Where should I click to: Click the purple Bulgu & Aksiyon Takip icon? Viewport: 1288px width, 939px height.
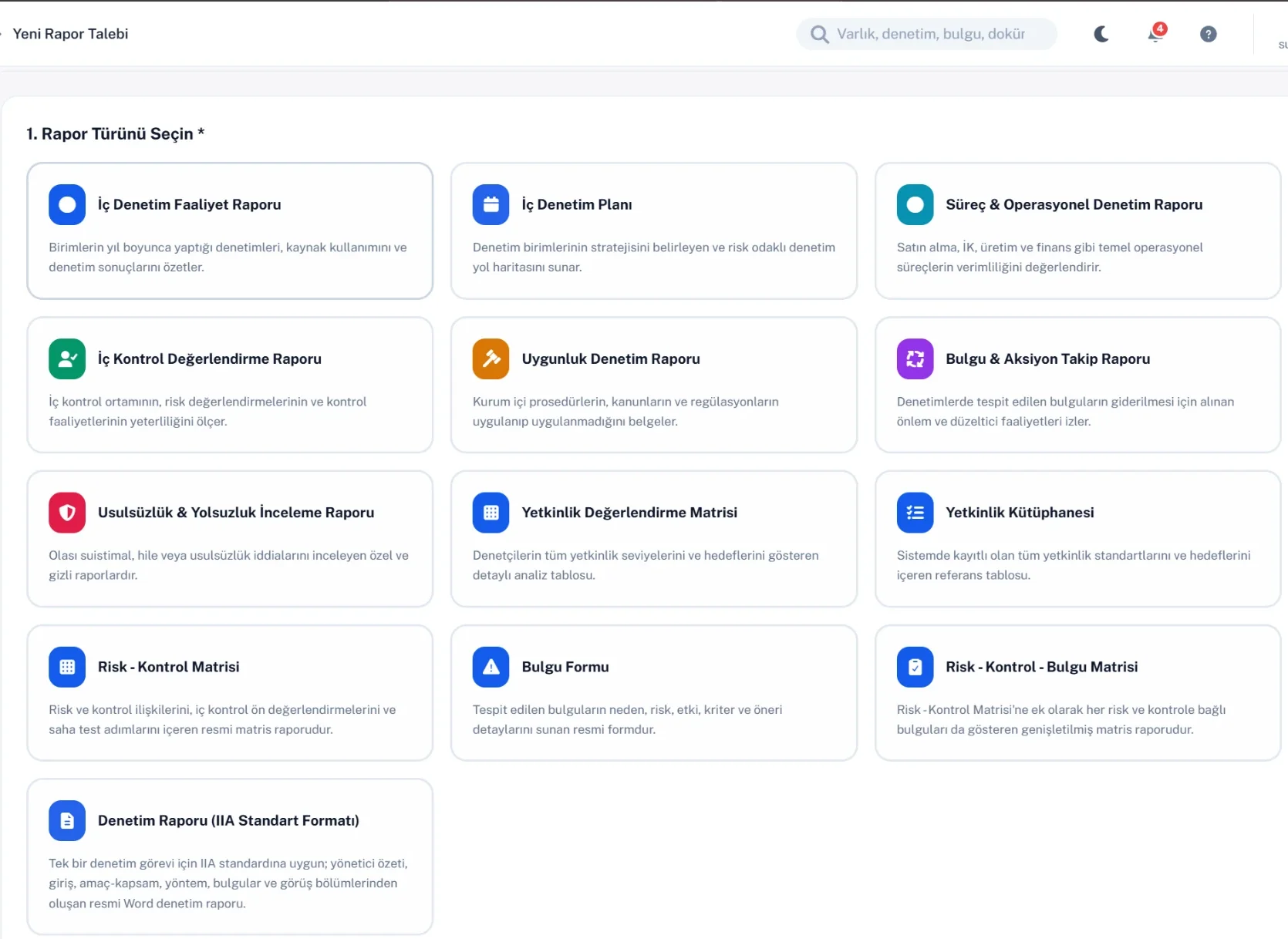915,358
